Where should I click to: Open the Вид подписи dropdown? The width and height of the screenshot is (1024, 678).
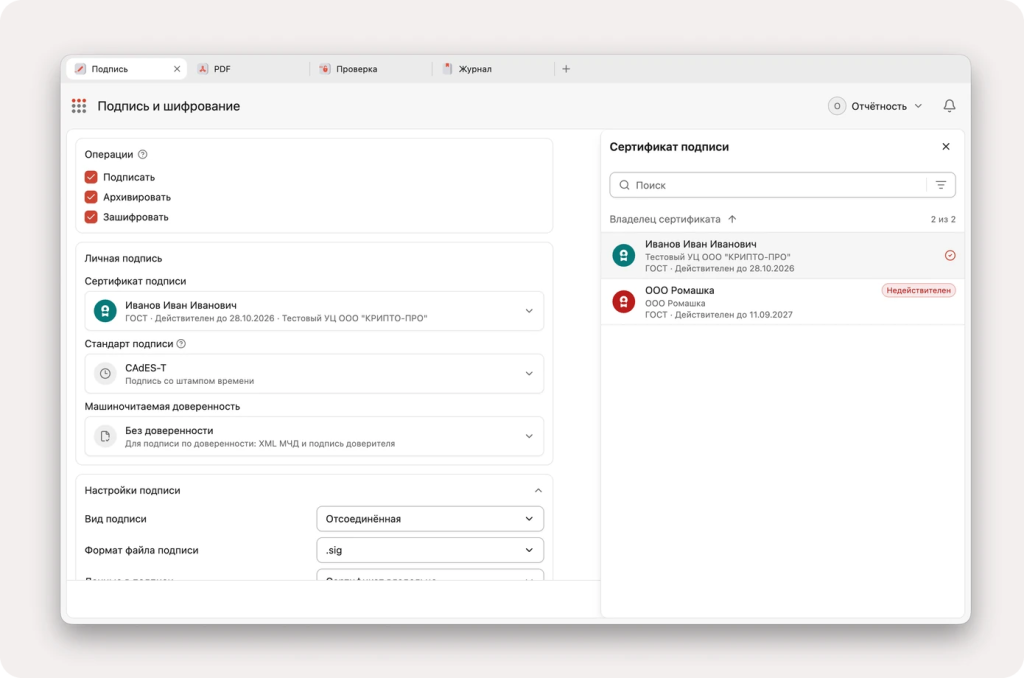pyautogui.click(x=430, y=519)
